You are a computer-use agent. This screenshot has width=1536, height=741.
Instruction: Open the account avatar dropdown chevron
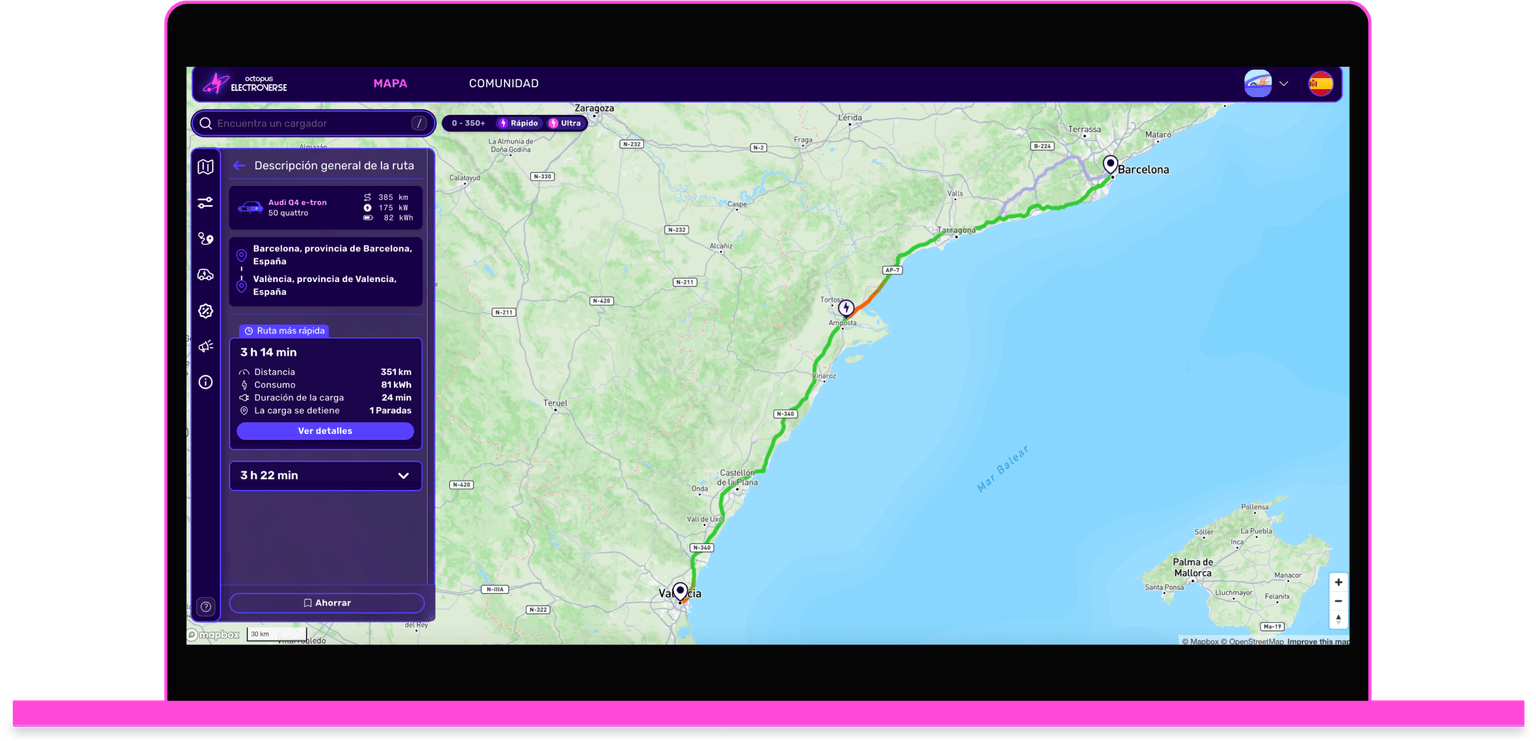pos(1285,84)
